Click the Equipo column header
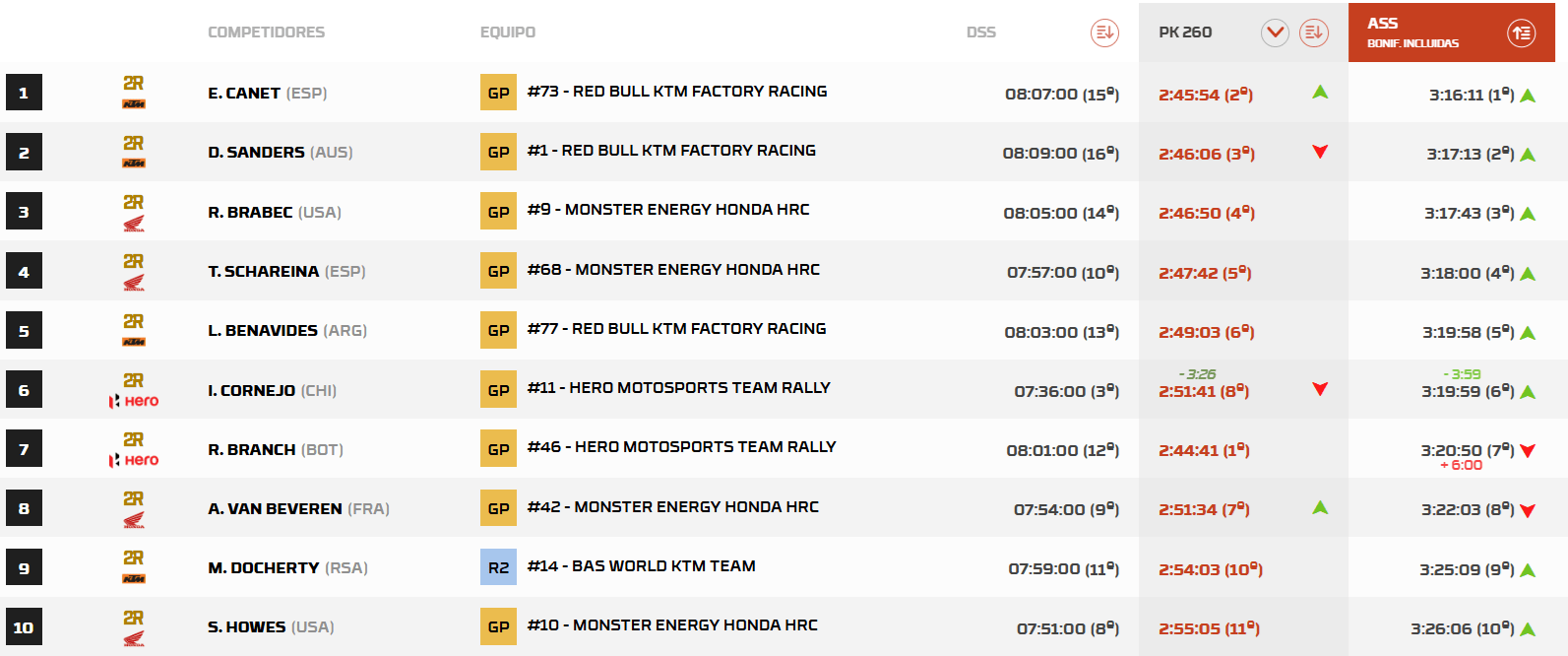The height and width of the screenshot is (656, 1568). click(x=508, y=33)
